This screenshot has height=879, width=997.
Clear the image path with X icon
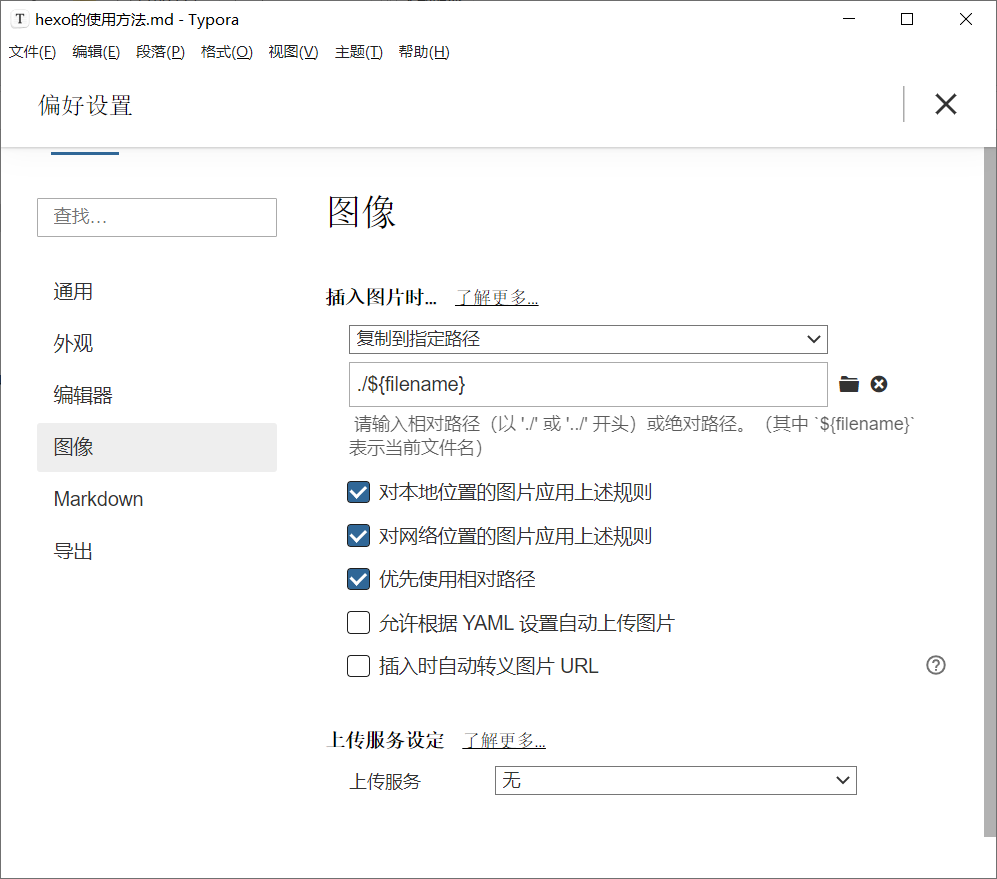[879, 384]
